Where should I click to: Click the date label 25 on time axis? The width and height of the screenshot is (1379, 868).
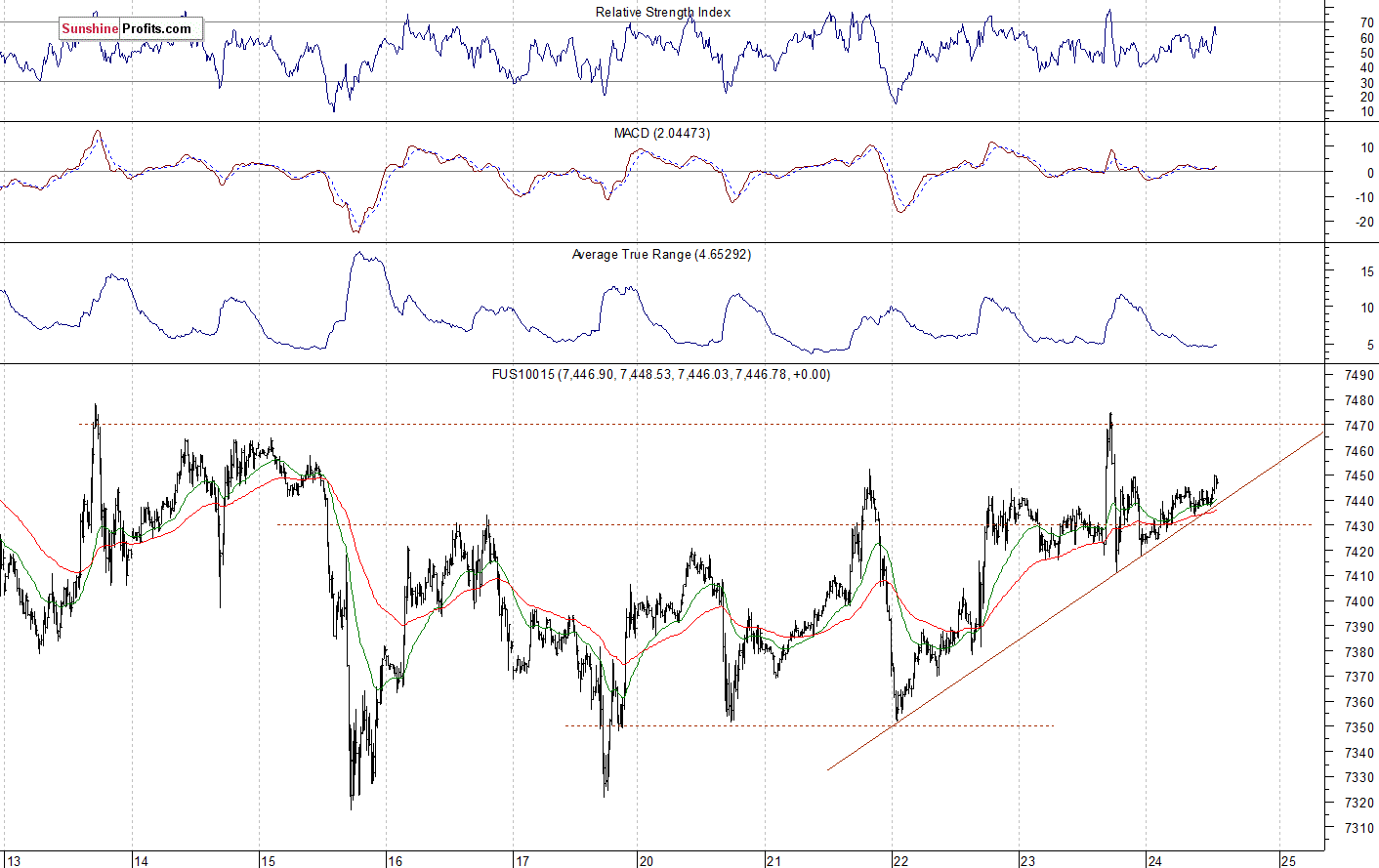[x=1288, y=861]
